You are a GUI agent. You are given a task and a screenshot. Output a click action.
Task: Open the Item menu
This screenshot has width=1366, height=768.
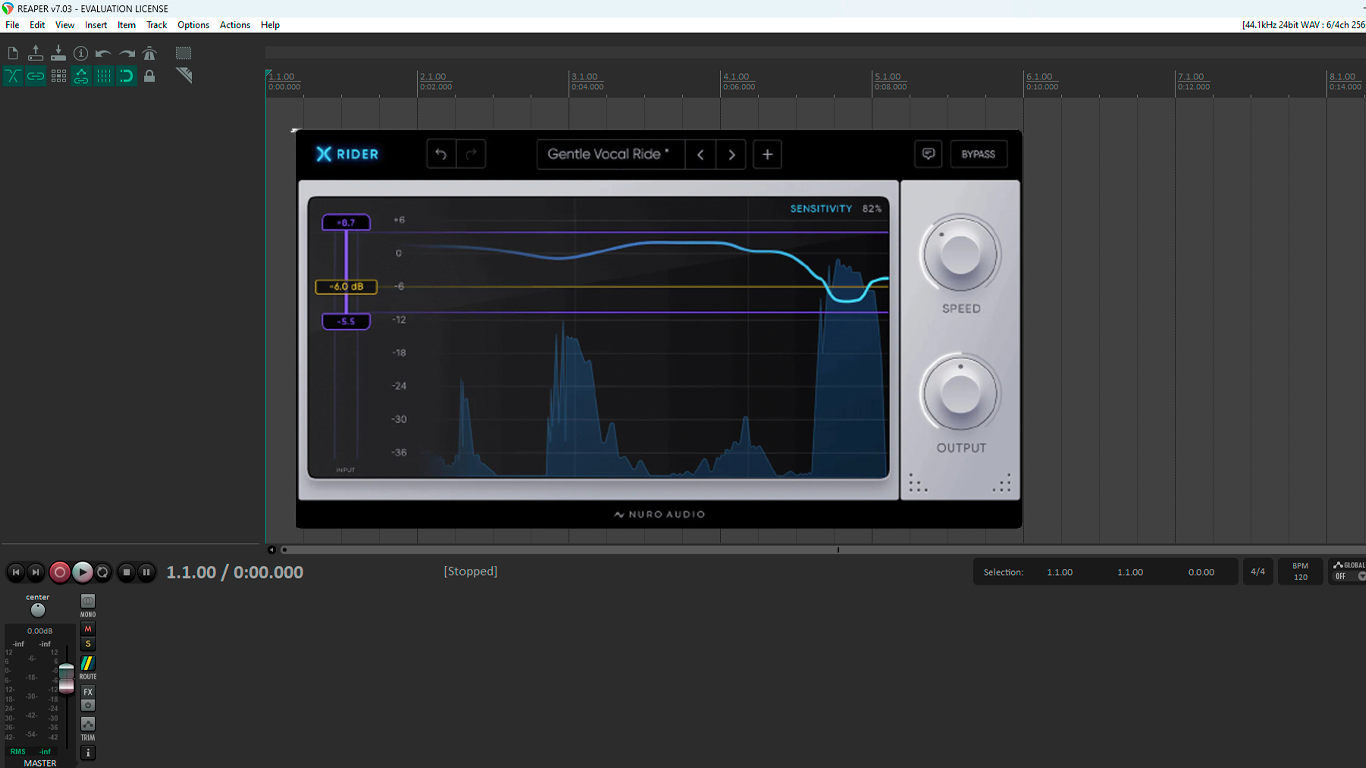[127, 25]
